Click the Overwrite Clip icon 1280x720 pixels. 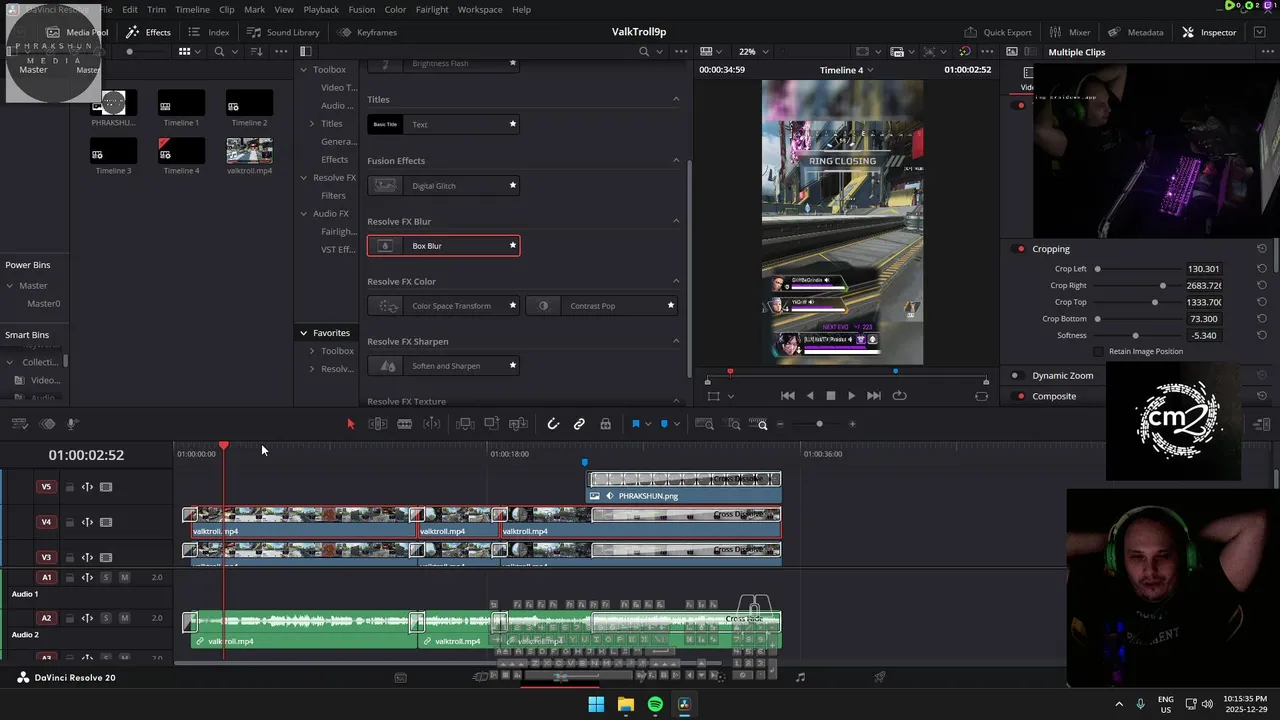coord(491,424)
